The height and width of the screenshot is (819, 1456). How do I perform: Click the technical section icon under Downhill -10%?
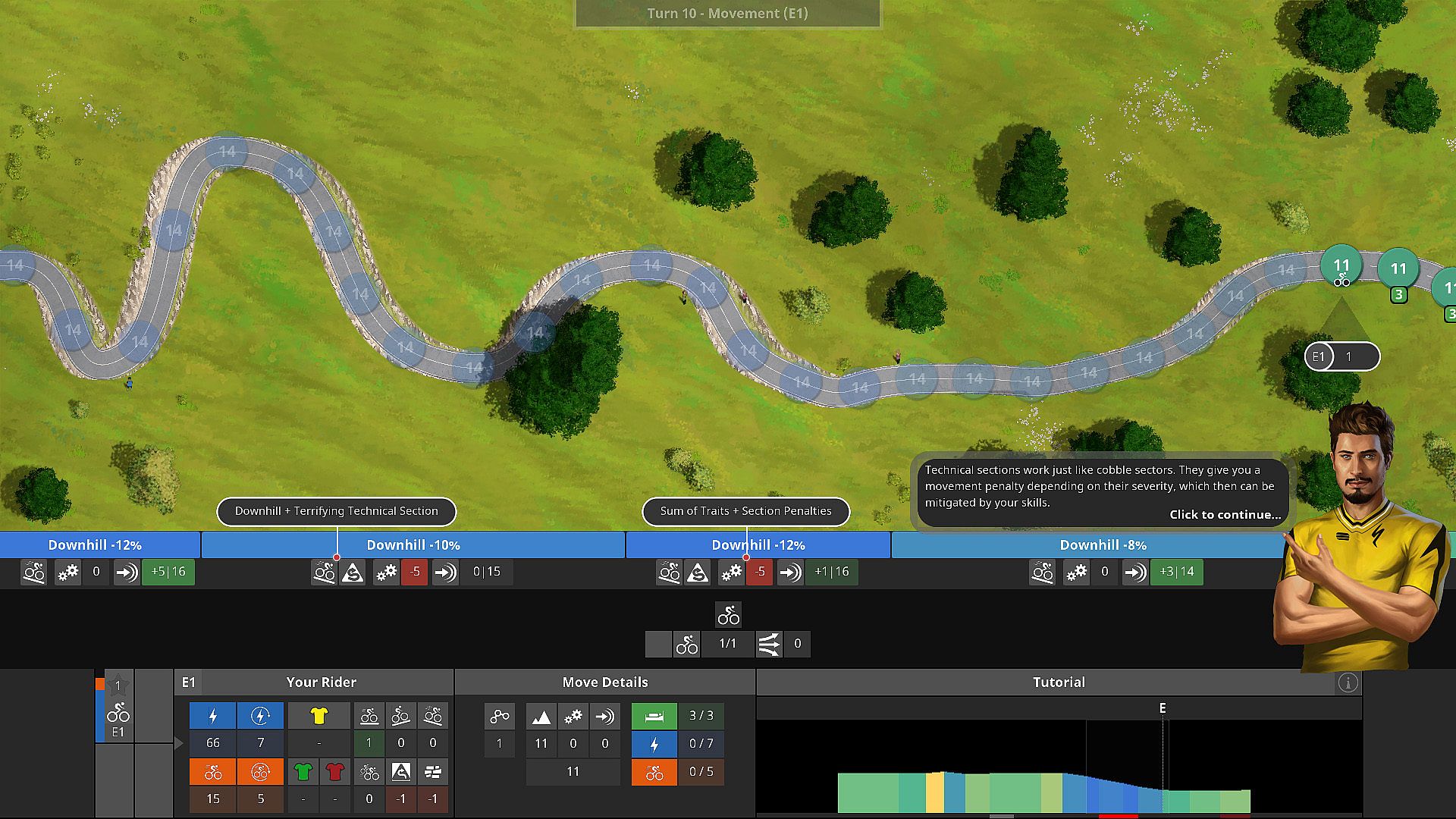[x=353, y=573]
